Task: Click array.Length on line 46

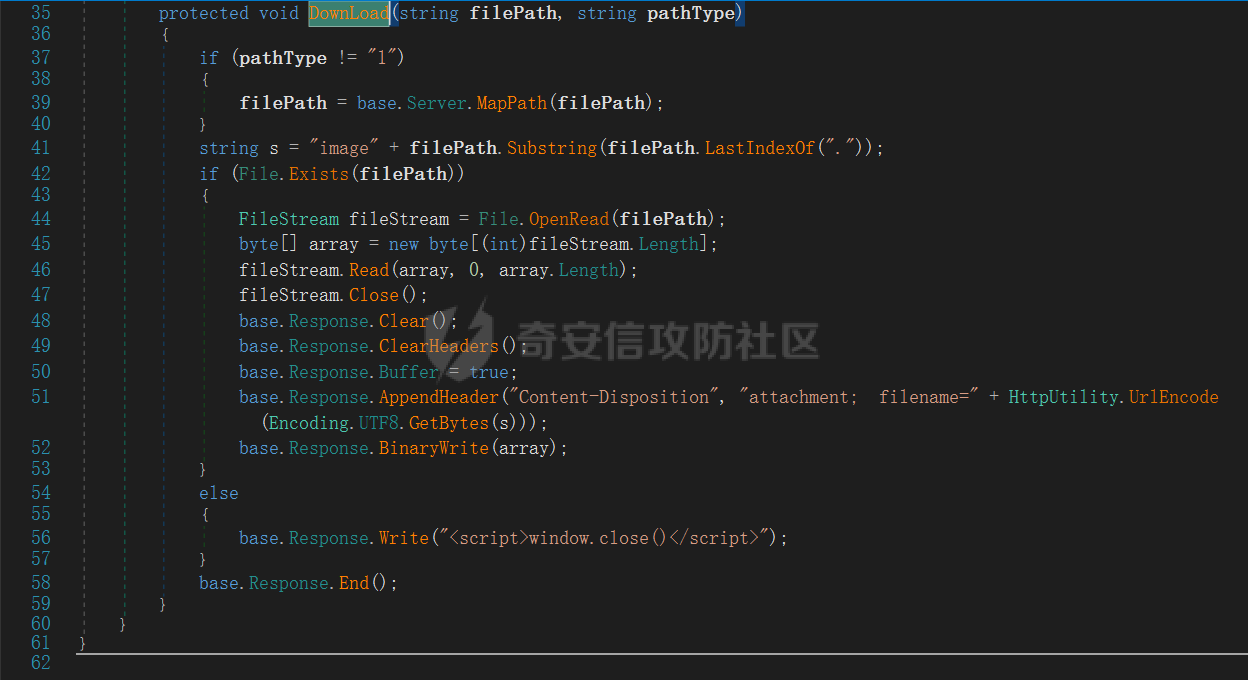Action: click(590, 270)
